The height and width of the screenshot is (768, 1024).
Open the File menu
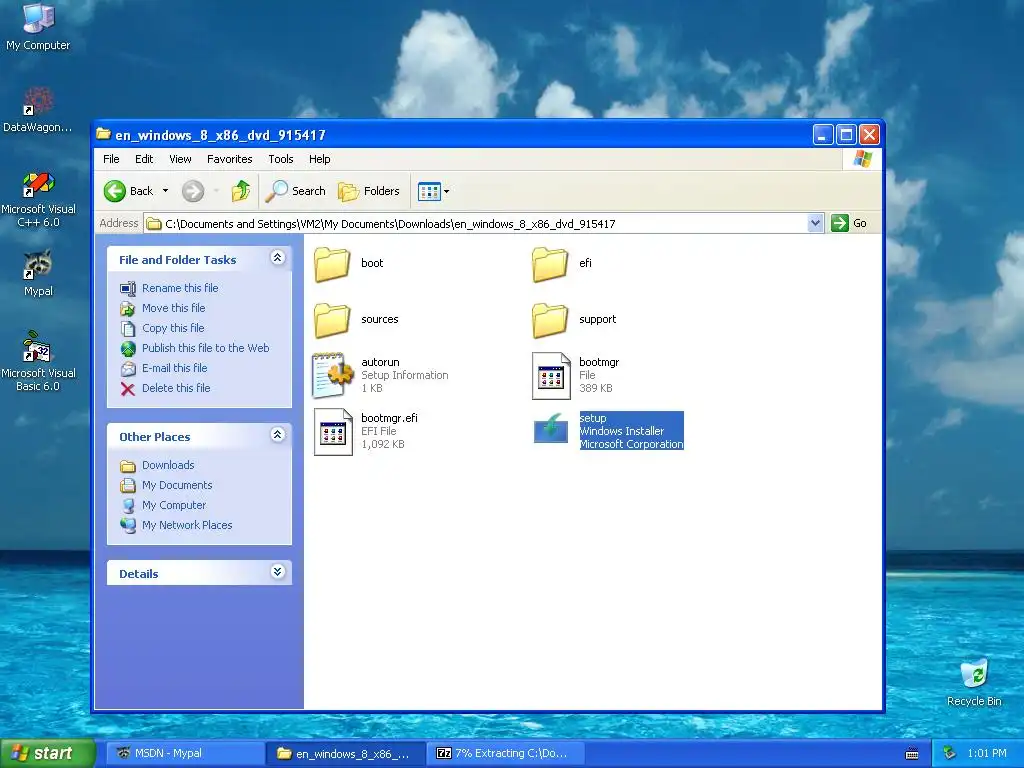tap(111, 159)
